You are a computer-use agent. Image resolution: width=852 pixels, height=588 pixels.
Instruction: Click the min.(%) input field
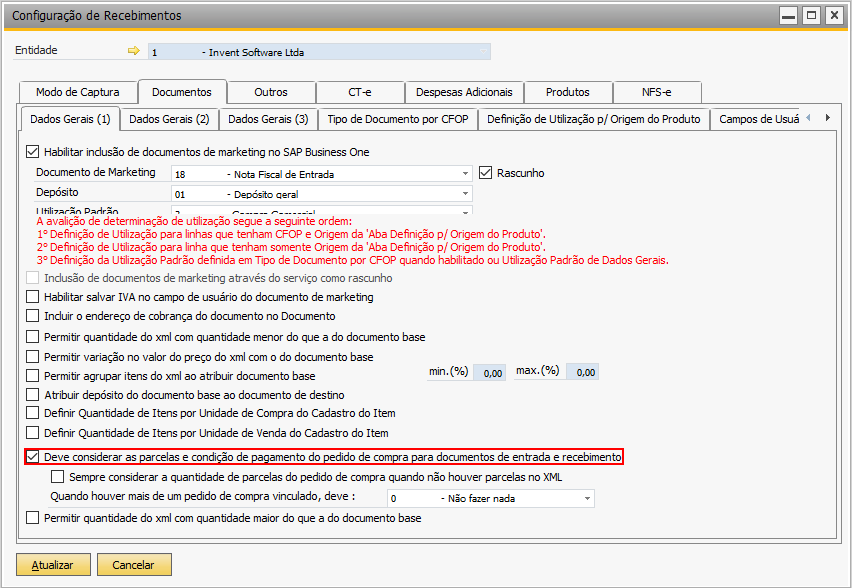pyautogui.click(x=490, y=372)
